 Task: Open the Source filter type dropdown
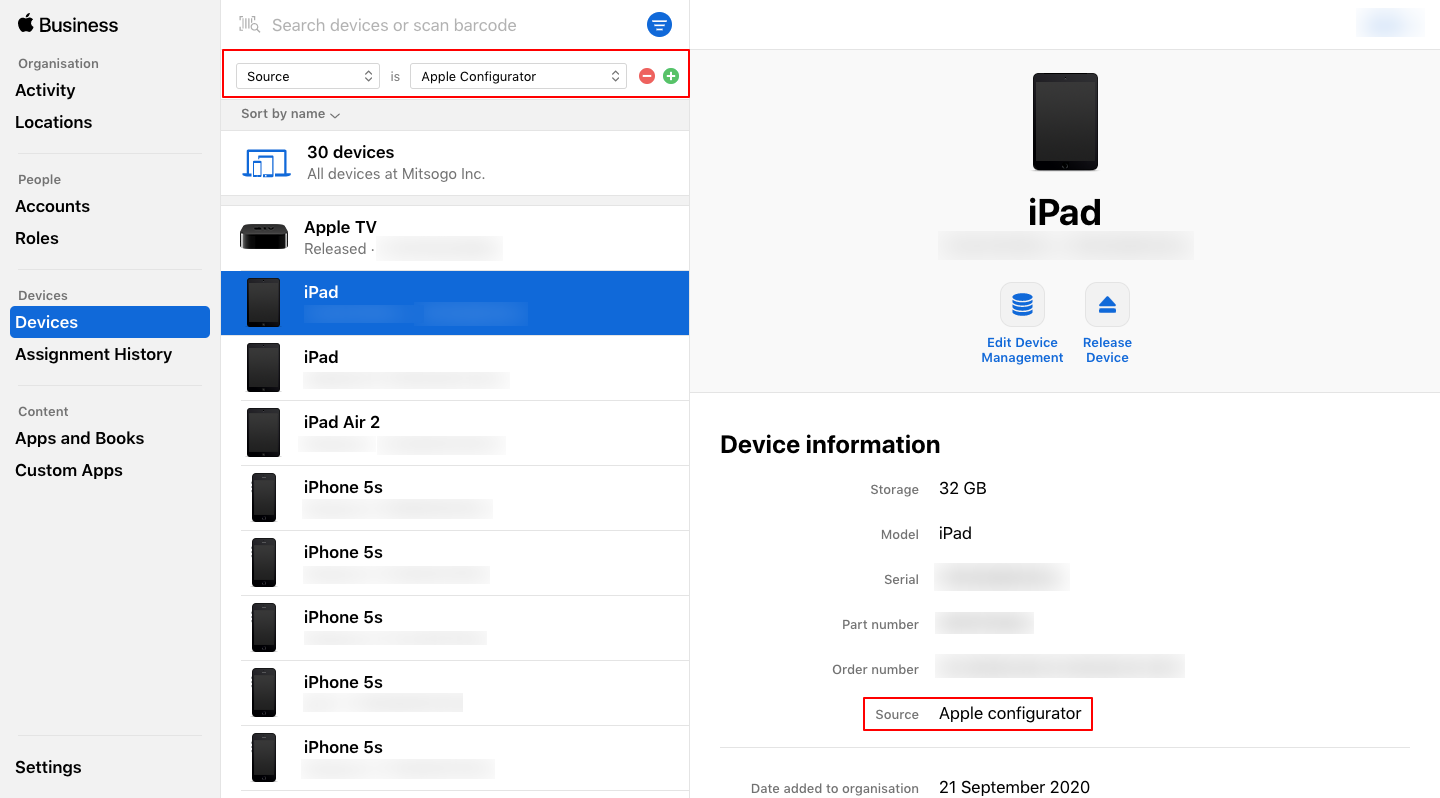308,76
